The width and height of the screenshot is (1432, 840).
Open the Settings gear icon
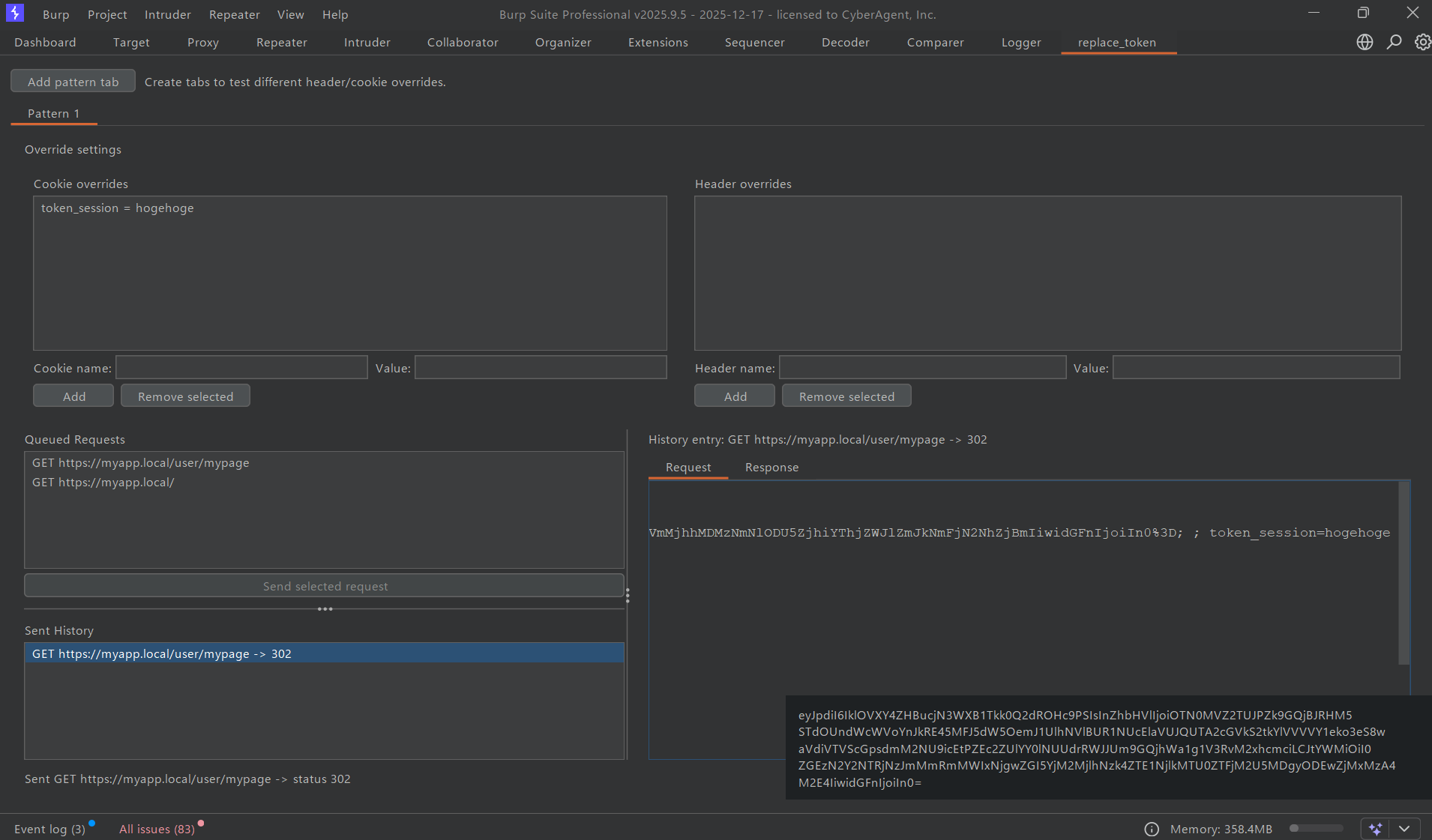tap(1422, 42)
